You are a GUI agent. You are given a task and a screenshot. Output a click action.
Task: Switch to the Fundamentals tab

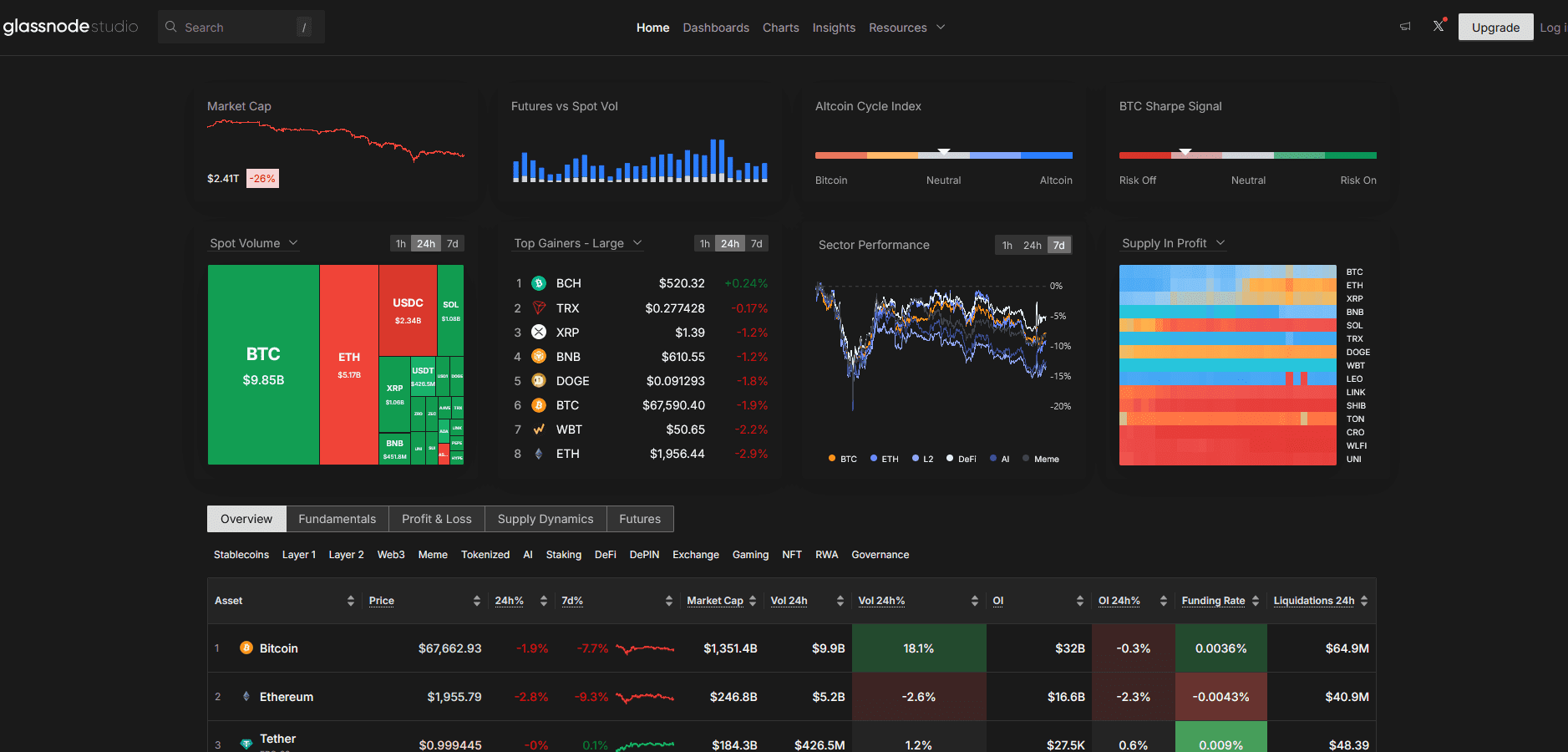tap(337, 519)
